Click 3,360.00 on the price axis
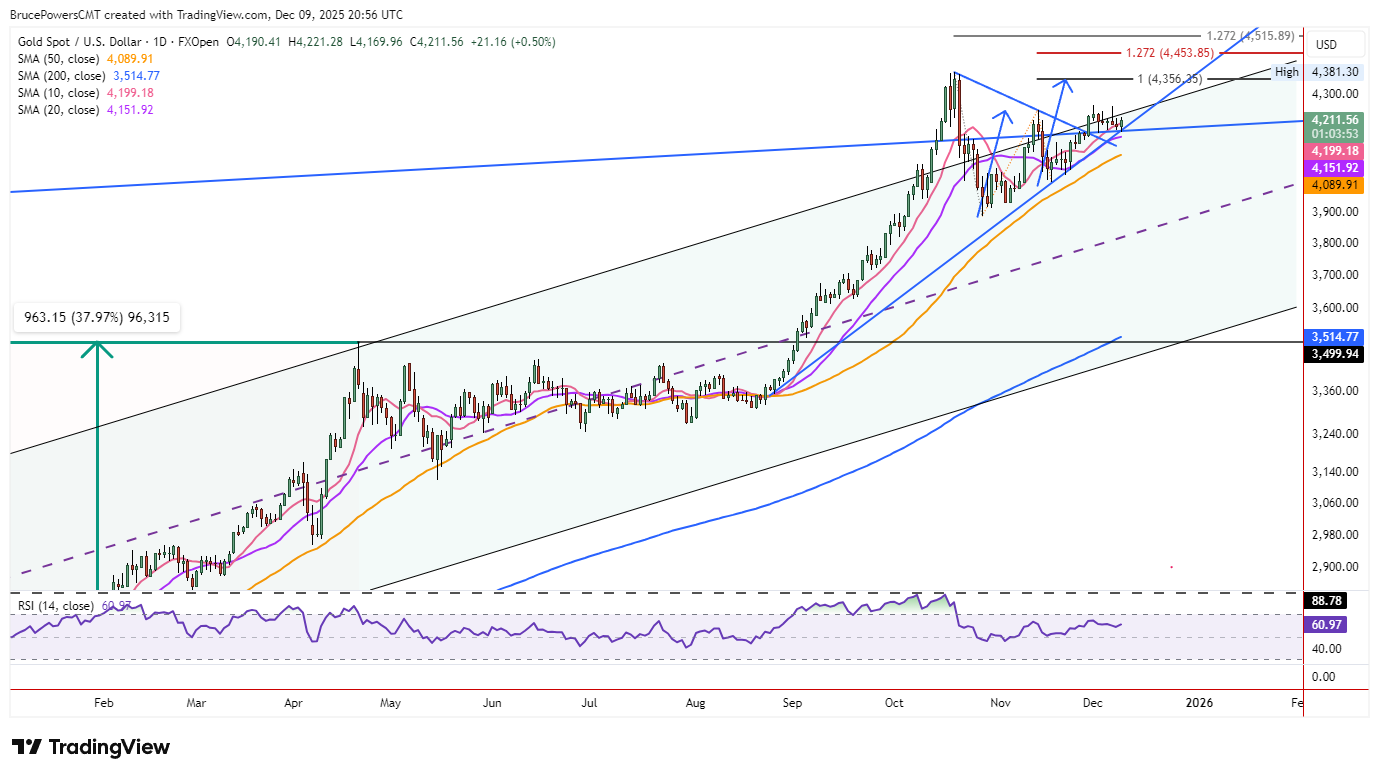This screenshot has width=1379, height=777. point(1335,391)
